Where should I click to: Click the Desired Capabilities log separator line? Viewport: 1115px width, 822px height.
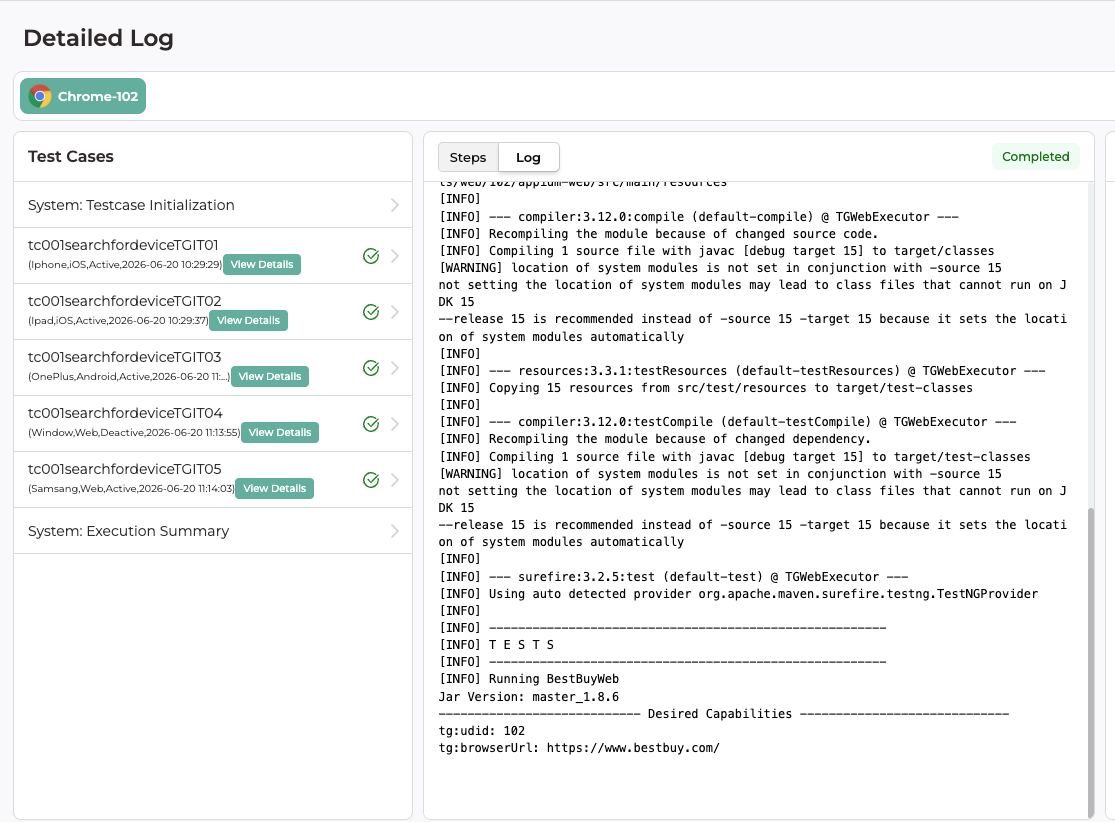(724, 714)
